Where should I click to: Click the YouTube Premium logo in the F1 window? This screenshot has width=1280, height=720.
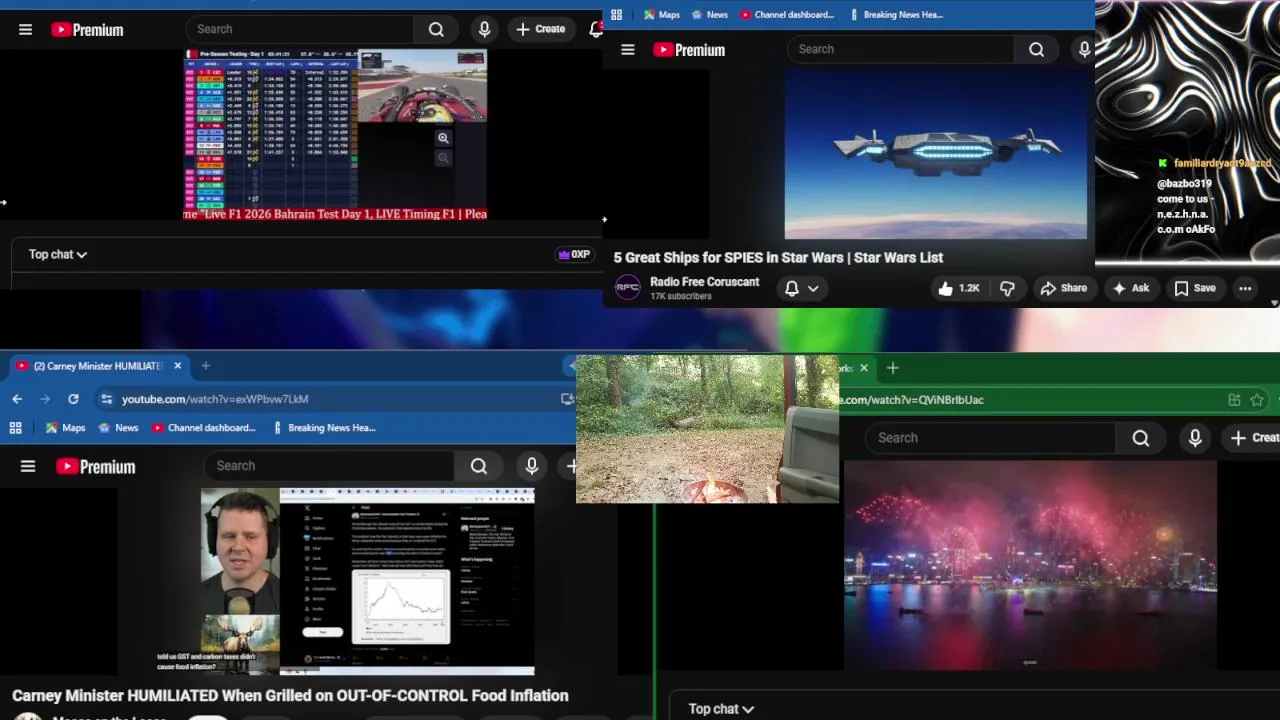click(87, 30)
